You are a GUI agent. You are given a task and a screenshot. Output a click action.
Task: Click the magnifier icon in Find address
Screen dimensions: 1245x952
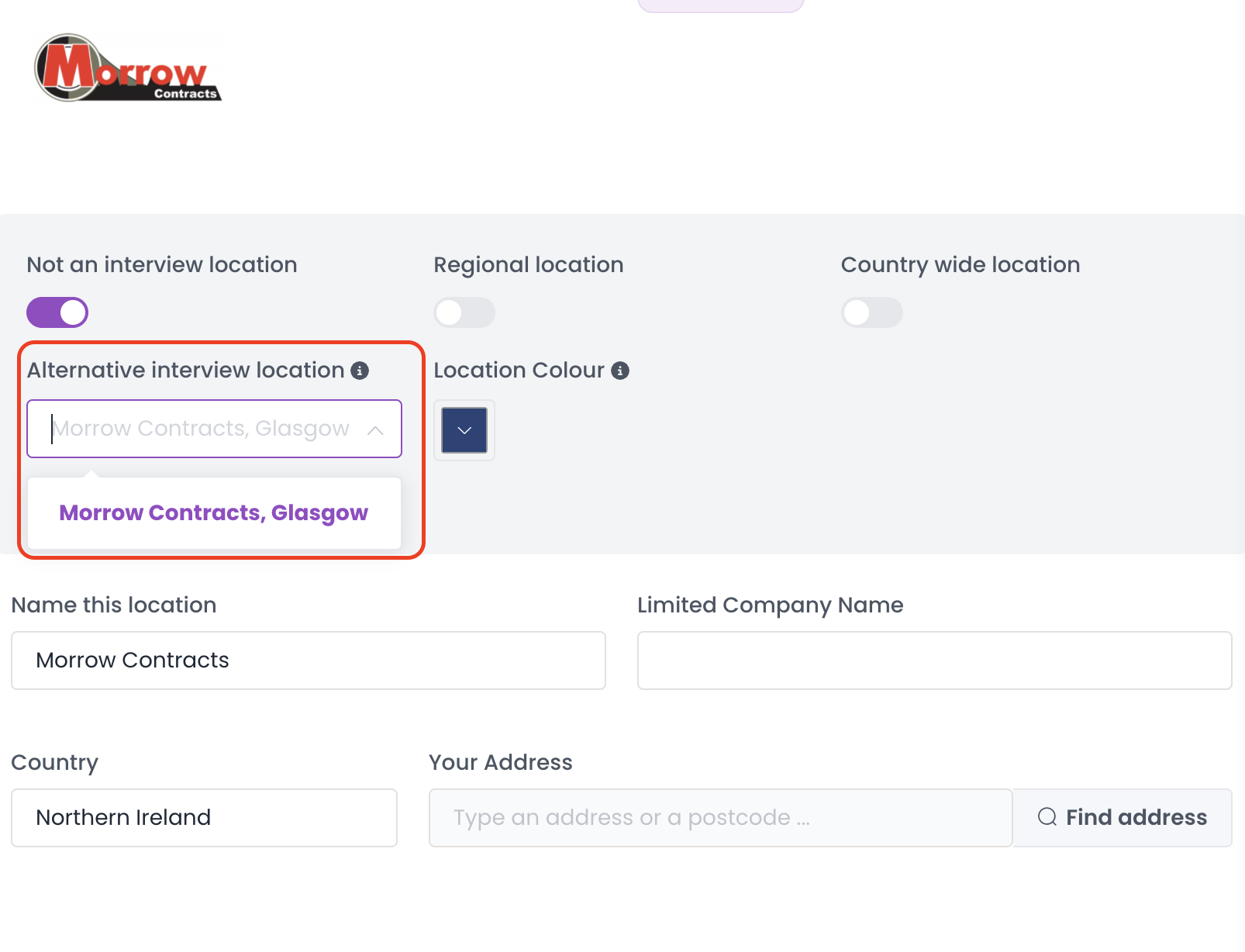1047,817
